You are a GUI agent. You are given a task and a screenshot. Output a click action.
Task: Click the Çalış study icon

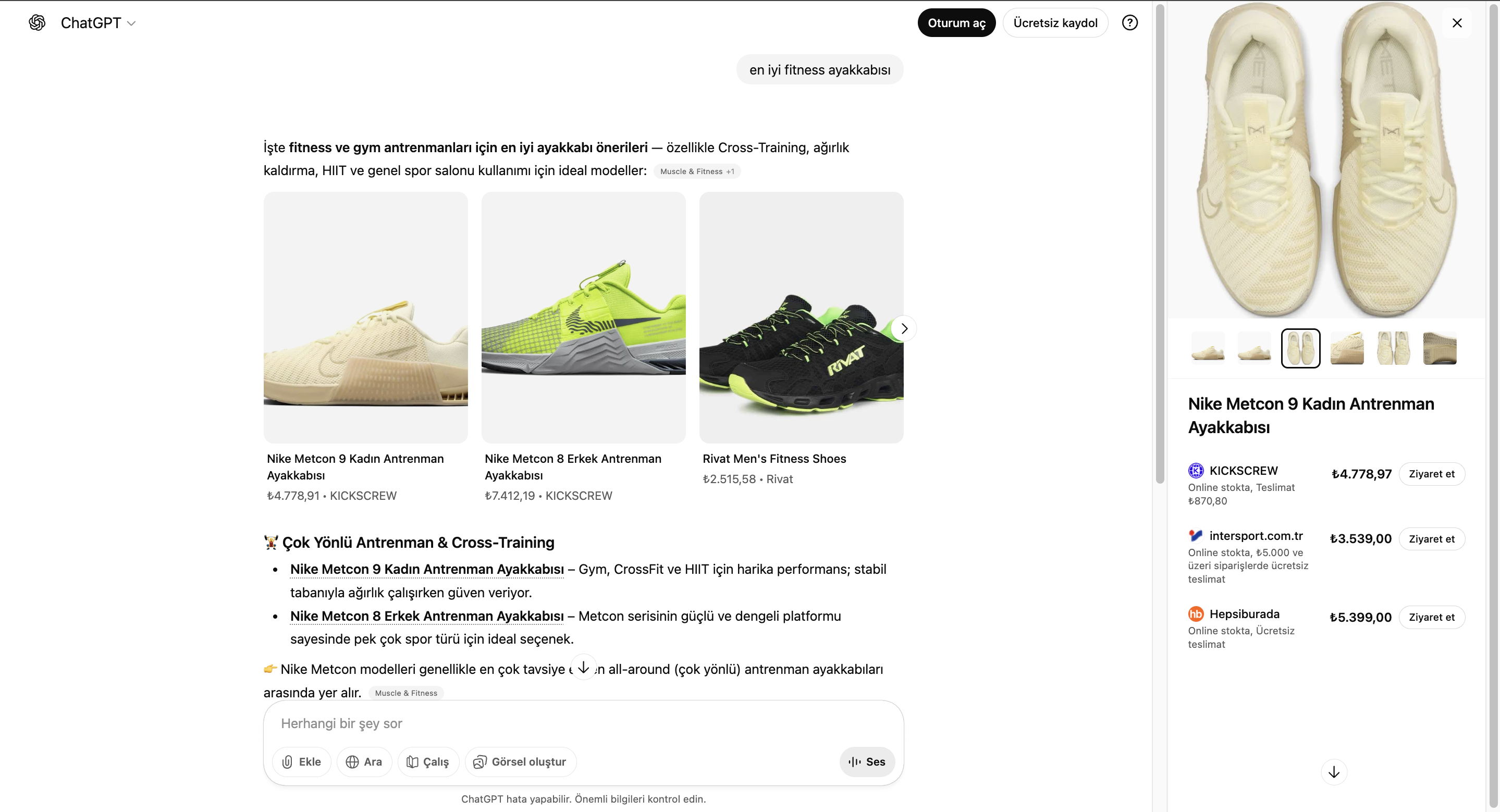(412, 761)
